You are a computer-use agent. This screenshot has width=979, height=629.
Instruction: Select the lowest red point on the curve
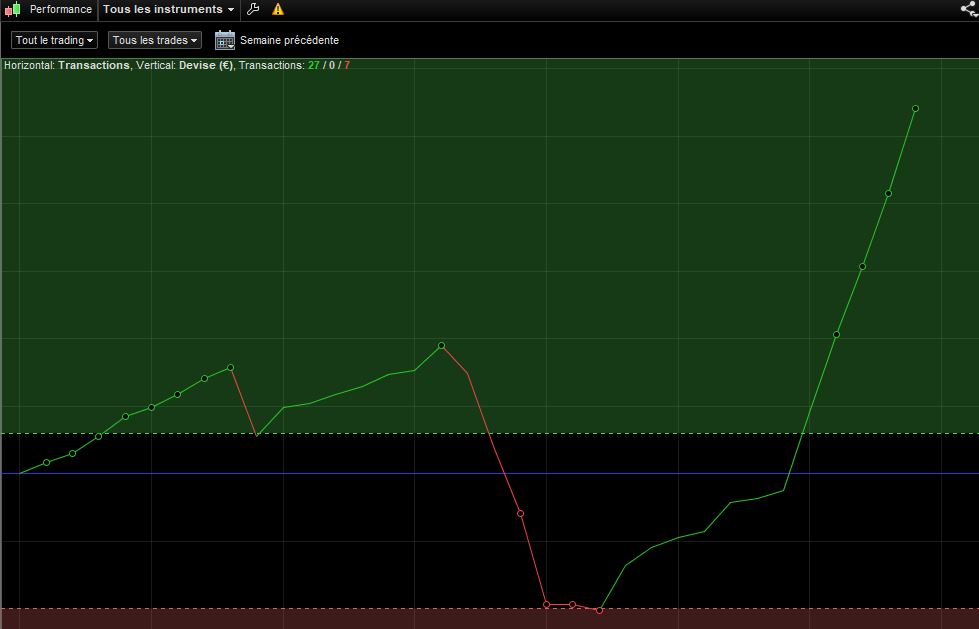599,610
